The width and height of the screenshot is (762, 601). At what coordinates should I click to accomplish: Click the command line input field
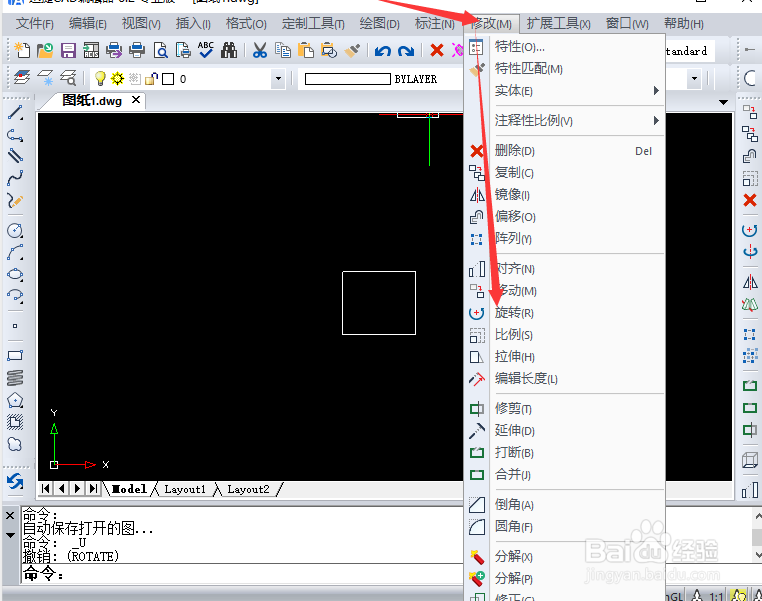[x=242, y=574]
